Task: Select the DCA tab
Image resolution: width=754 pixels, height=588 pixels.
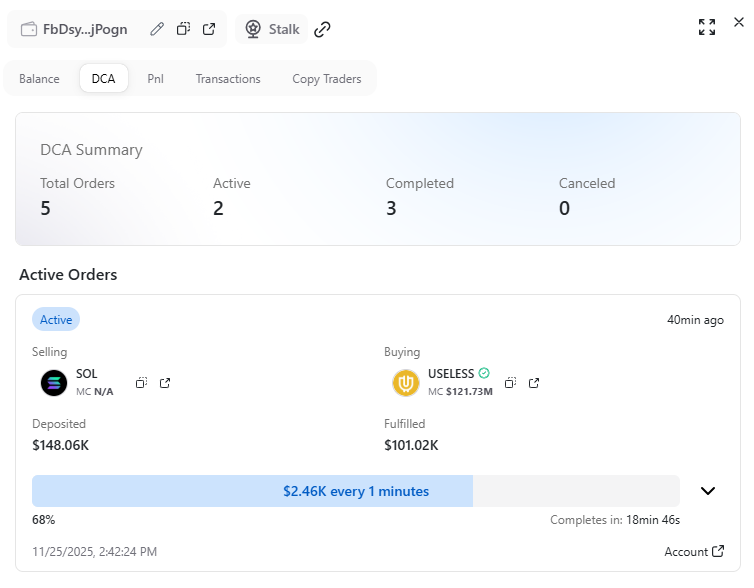Action: click(103, 78)
